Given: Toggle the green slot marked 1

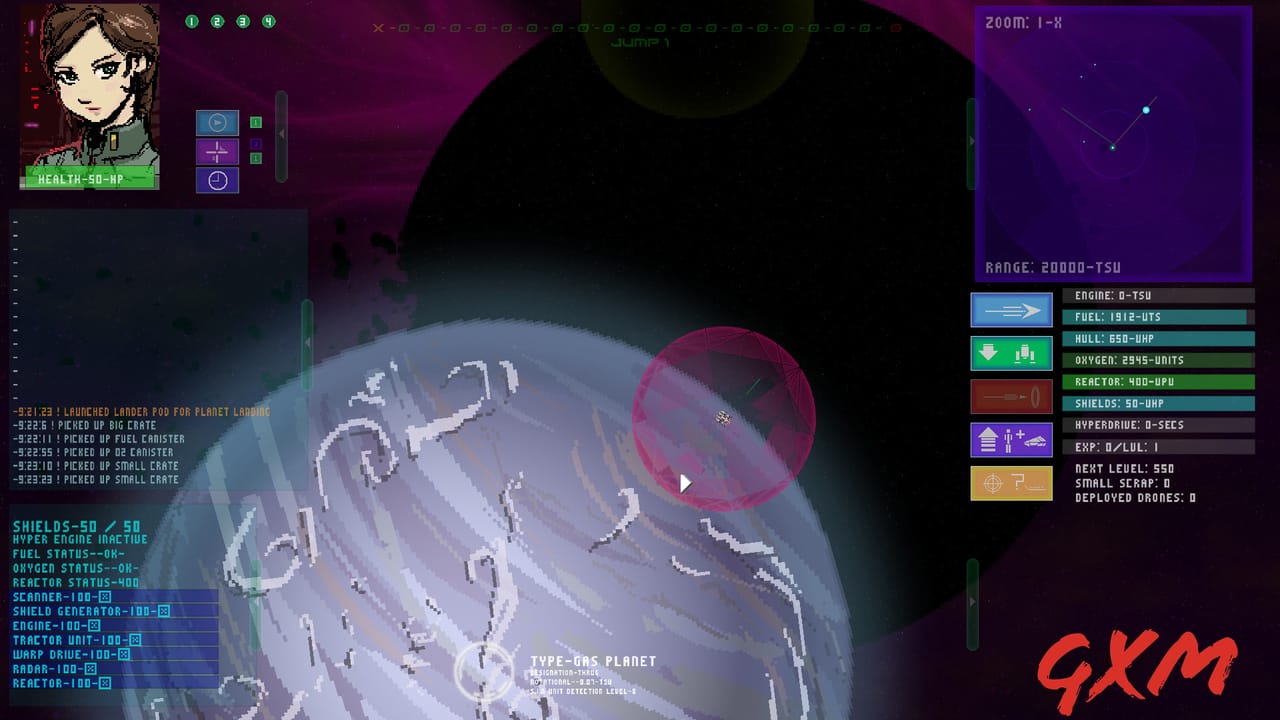Looking at the screenshot, I should 256,122.
